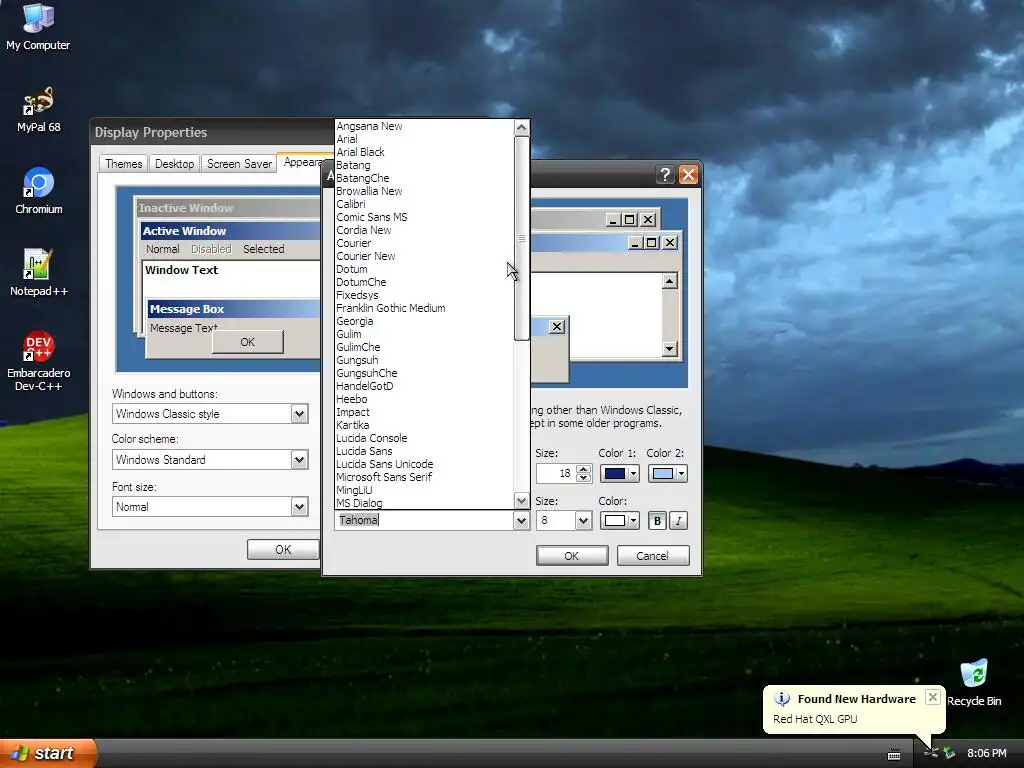This screenshot has height=768, width=1024.
Task: Click Selected menu item in preview
Action: (264, 249)
